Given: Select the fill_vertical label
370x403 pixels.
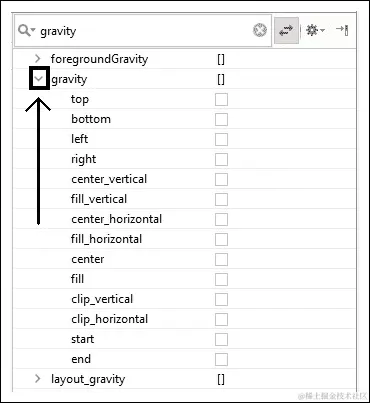Looking at the screenshot, I should [99, 199].
